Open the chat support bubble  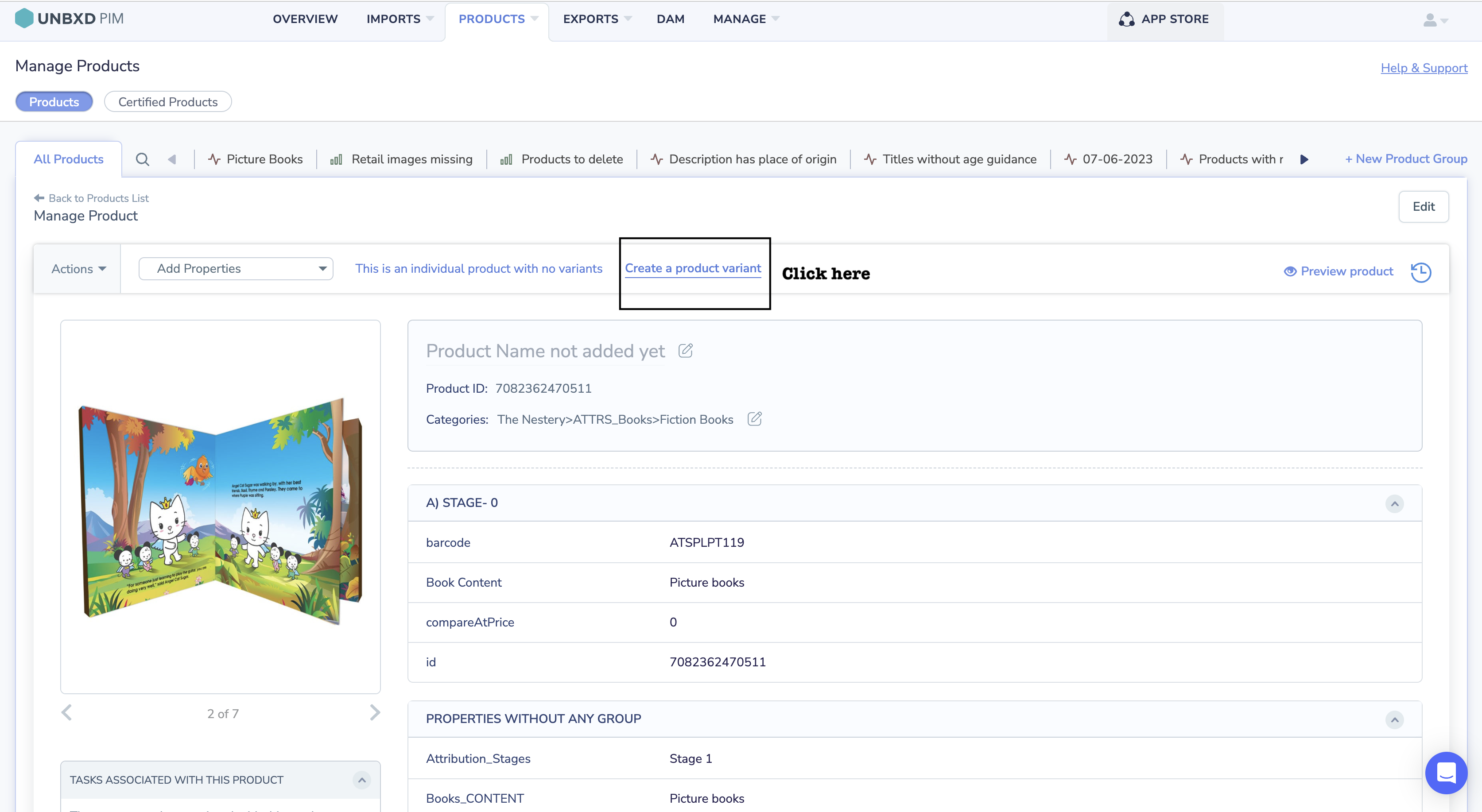tap(1446, 772)
